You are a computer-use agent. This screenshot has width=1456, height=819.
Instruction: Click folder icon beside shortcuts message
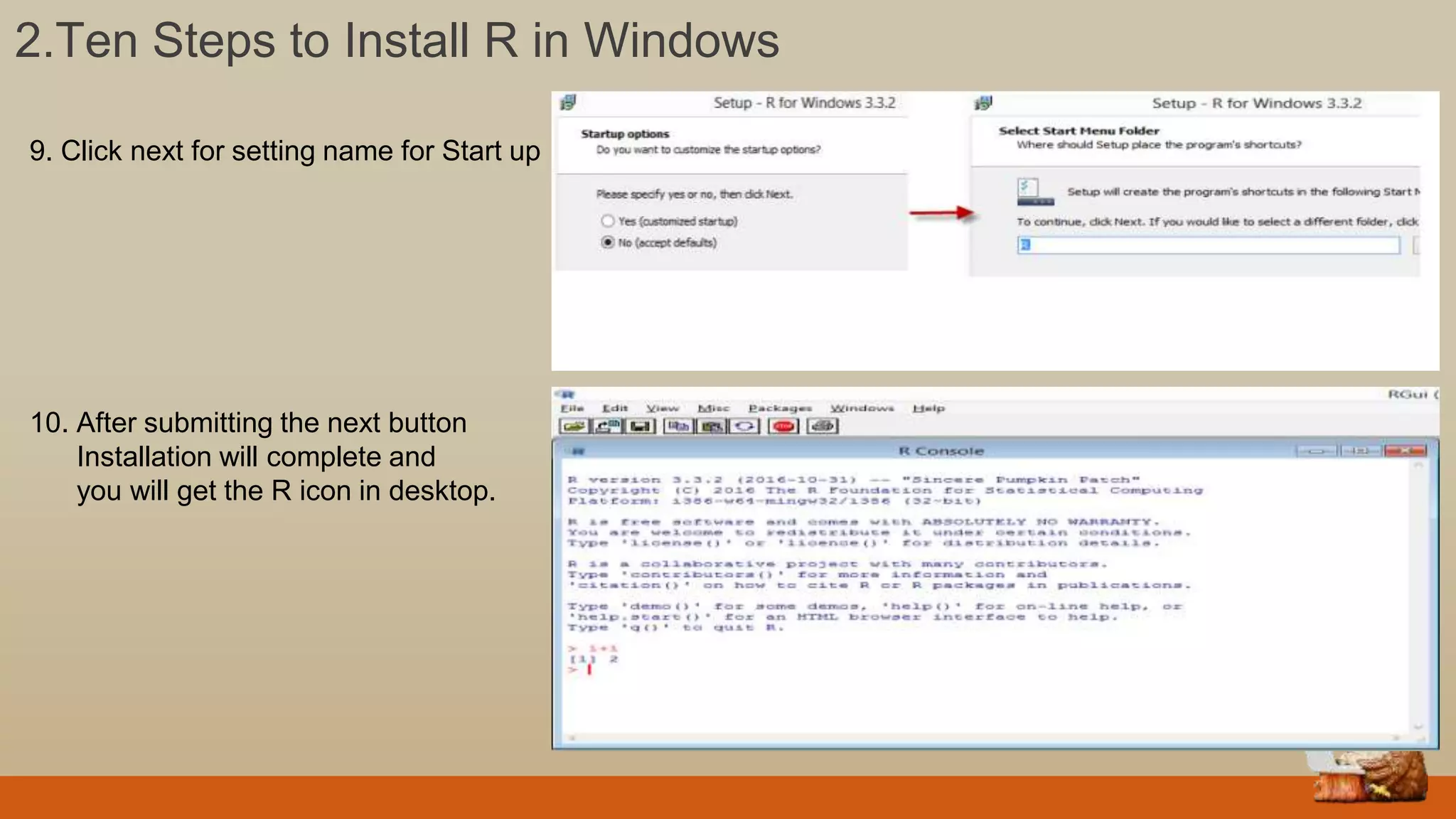(x=1036, y=191)
